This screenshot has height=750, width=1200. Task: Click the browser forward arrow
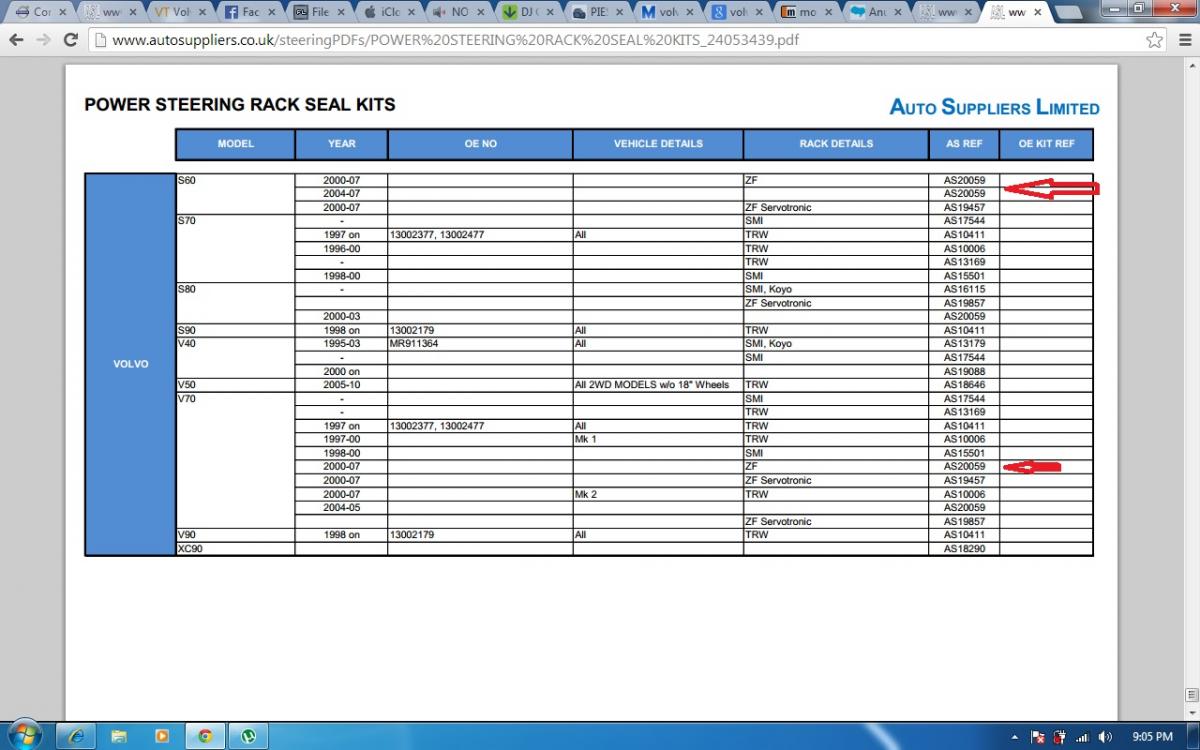click(x=43, y=41)
